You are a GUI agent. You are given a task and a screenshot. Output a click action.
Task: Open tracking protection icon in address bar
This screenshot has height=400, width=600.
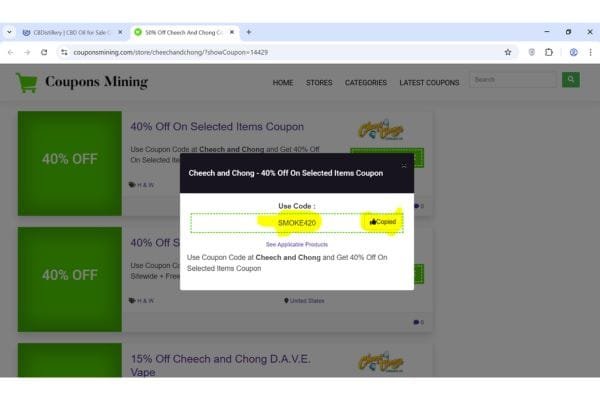(532, 52)
